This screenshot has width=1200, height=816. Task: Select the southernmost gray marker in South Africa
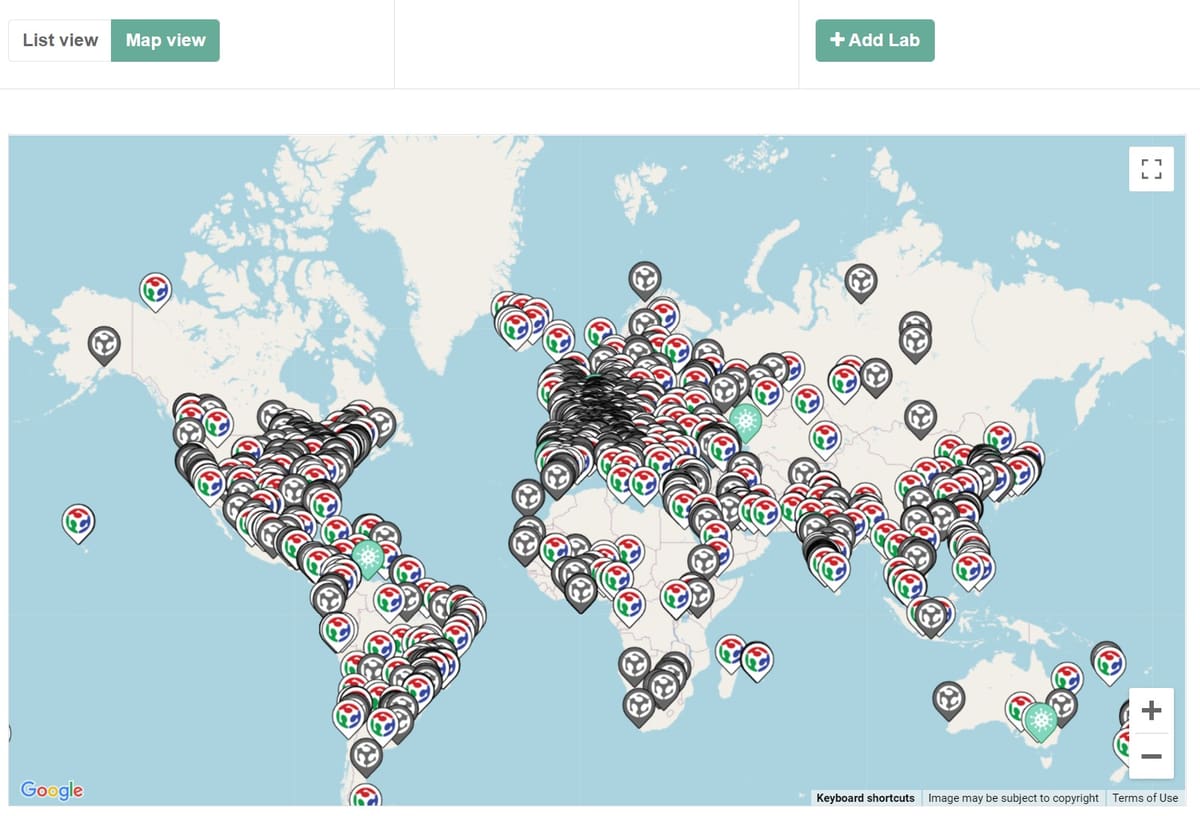point(639,706)
